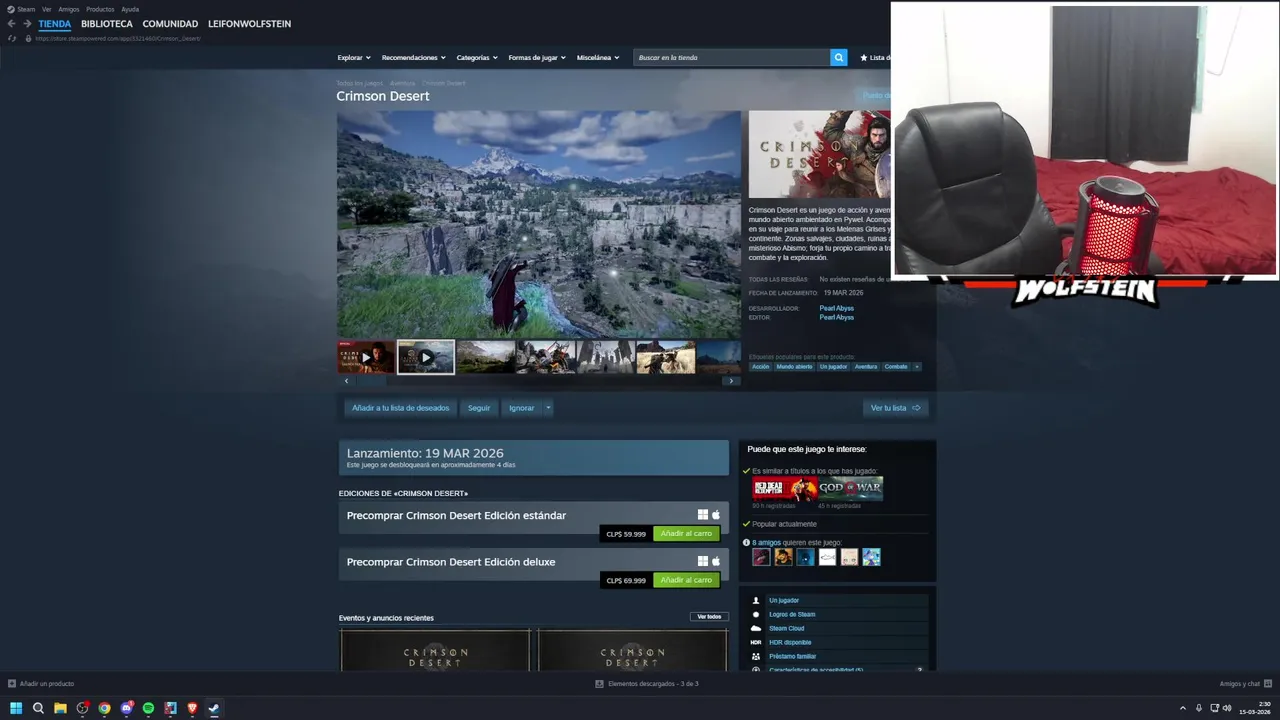The width and height of the screenshot is (1280, 720).
Task: Open the Red Dead Redemption thumbnail
Action: point(785,489)
